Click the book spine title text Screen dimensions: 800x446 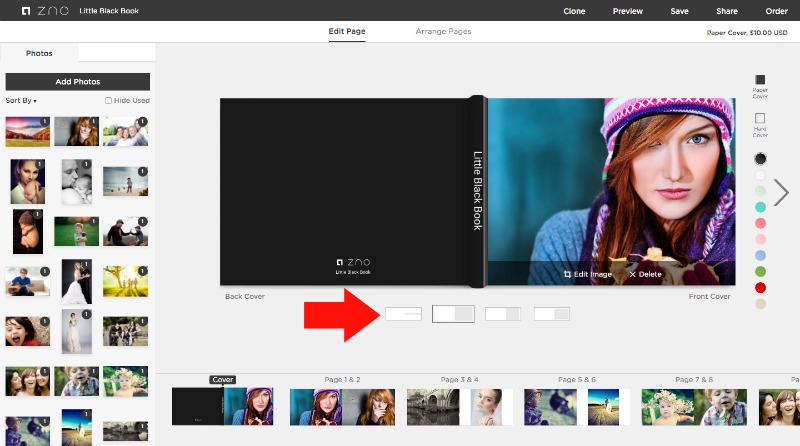click(x=478, y=190)
